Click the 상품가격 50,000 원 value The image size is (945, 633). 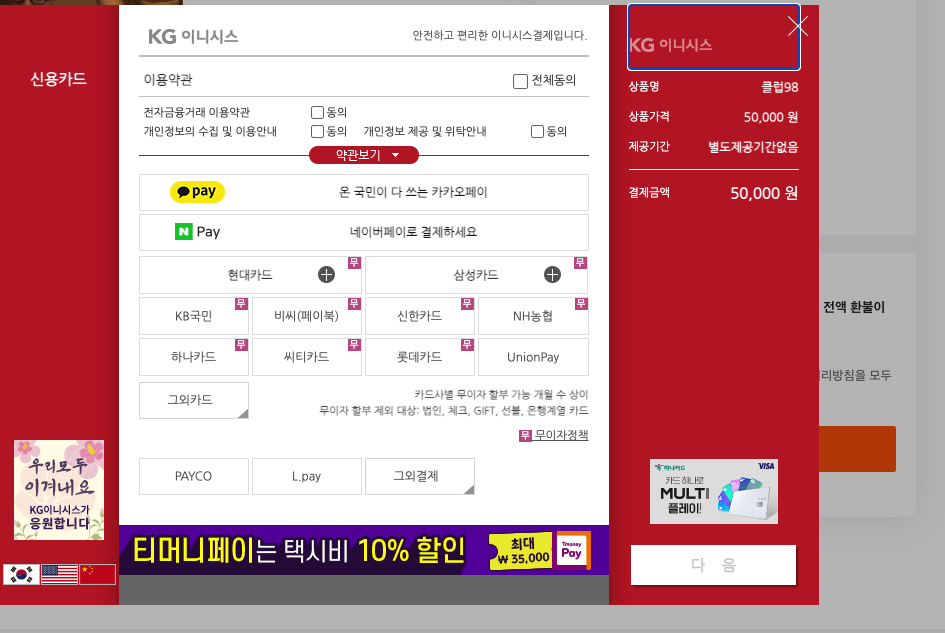pyautogui.click(x=771, y=117)
